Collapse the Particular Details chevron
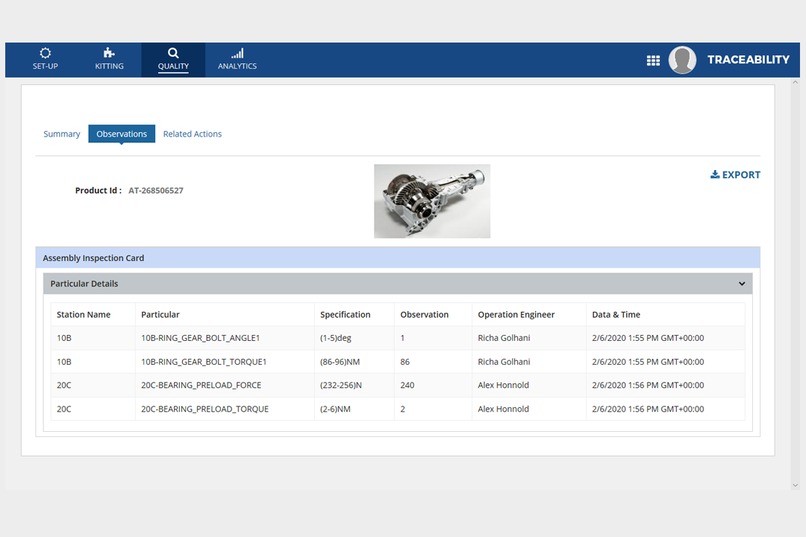The image size is (806, 537). (x=742, y=284)
